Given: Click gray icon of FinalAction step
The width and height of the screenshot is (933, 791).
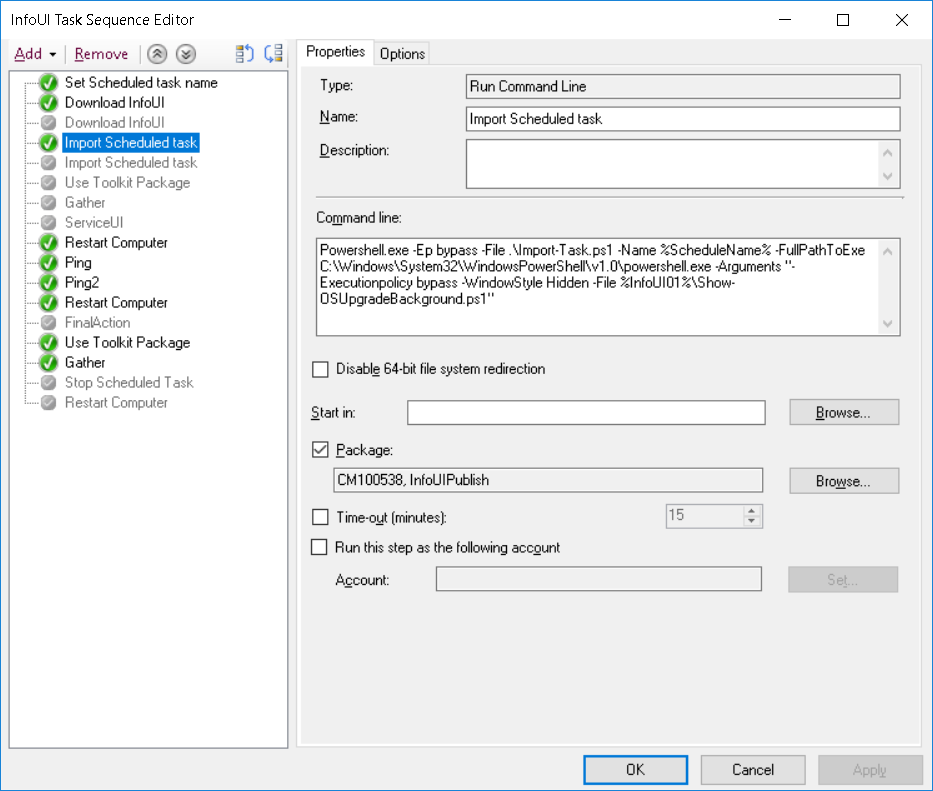Looking at the screenshot, I should tap(49, 323).
